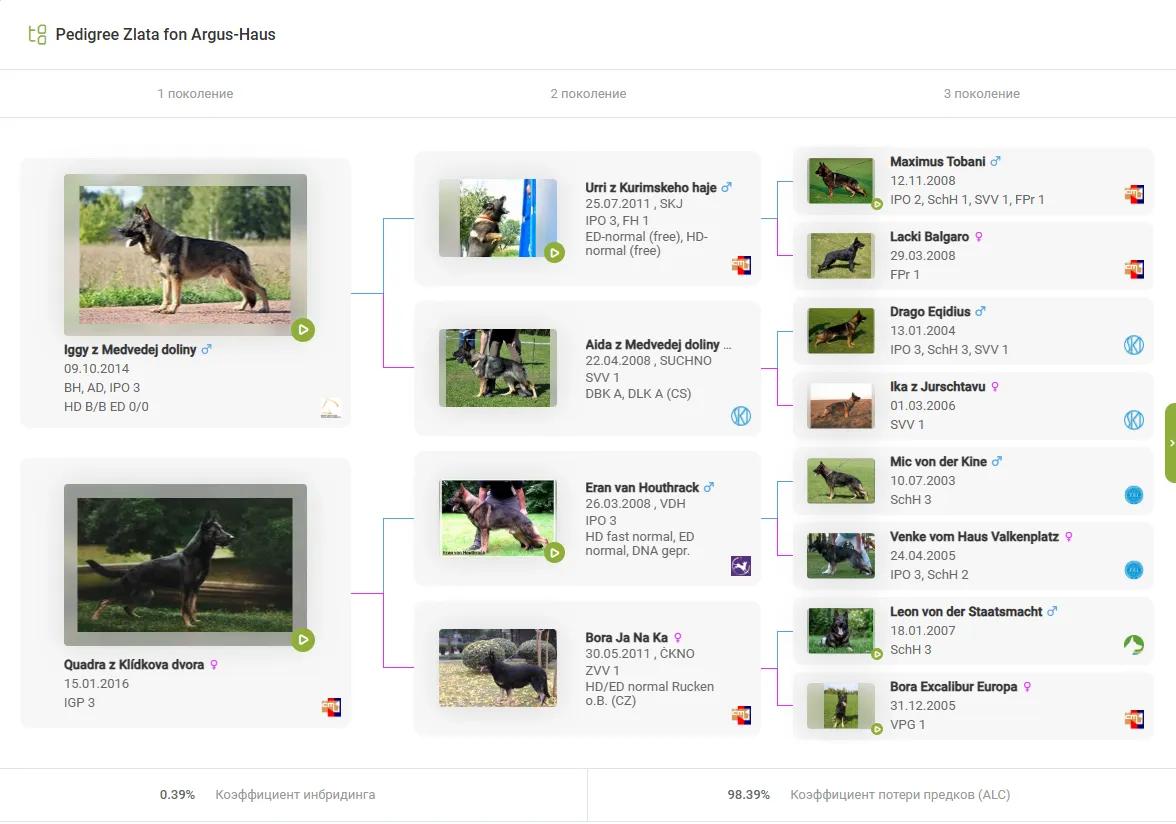Screen dimensions: 1176x824
Task: Click the pedigree tree icon in header
Action: (x=38, y=35)
